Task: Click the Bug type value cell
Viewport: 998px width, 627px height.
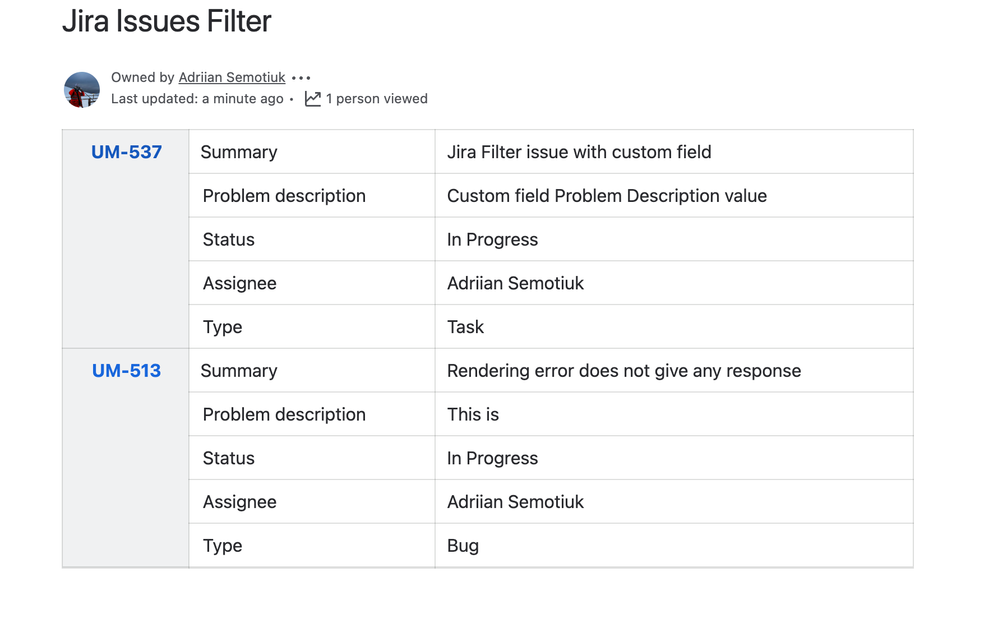Action: [x=674, y=546]
